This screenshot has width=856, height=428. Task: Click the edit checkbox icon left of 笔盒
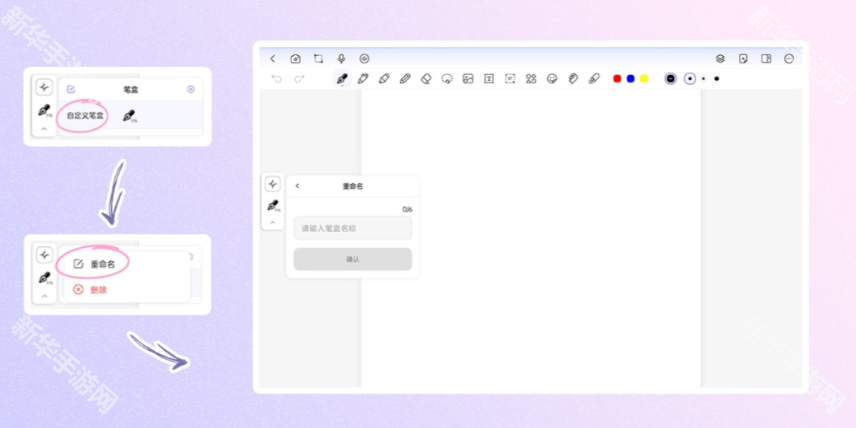70,89
